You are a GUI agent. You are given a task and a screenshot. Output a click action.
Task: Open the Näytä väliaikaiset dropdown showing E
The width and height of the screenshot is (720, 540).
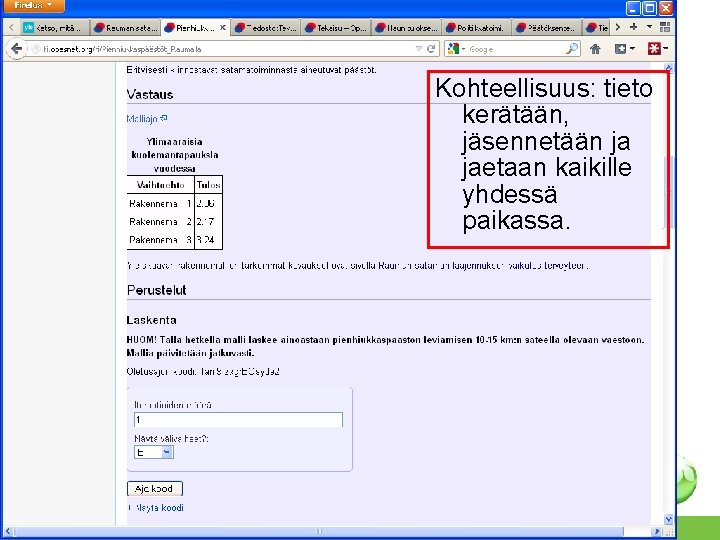pos(154,452)
